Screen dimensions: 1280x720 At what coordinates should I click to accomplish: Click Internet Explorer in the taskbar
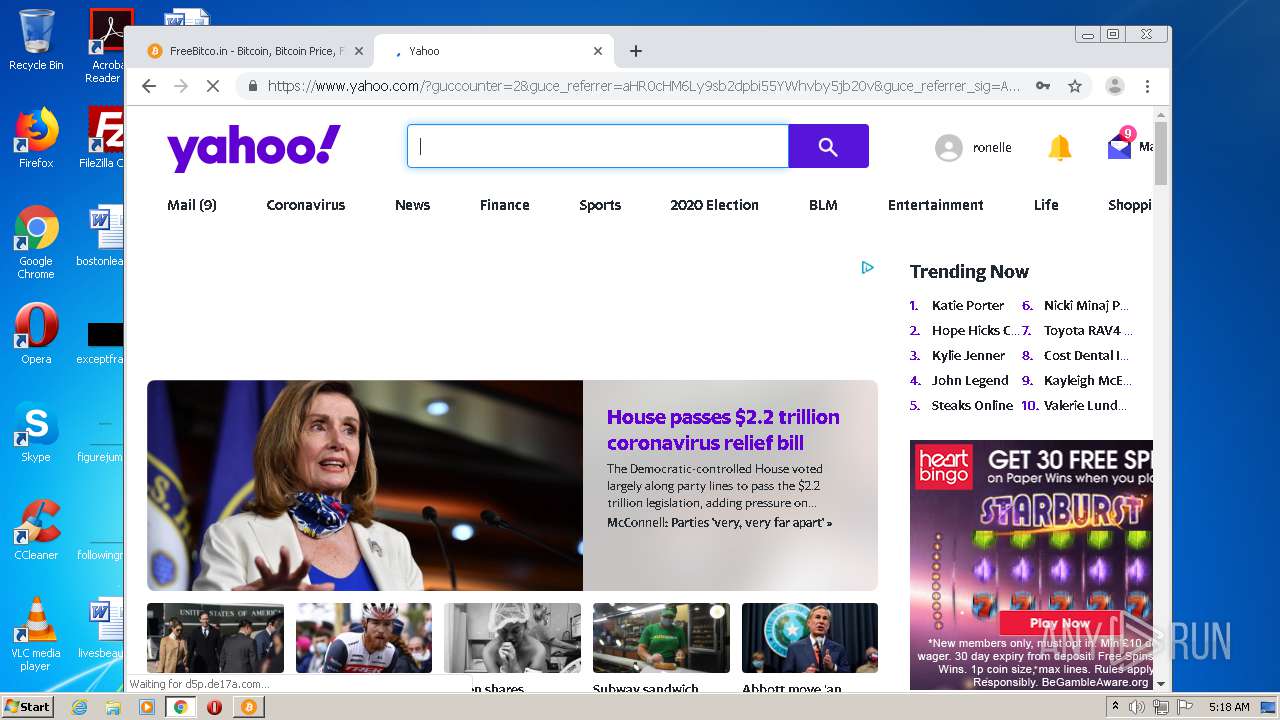pos(79,707)
